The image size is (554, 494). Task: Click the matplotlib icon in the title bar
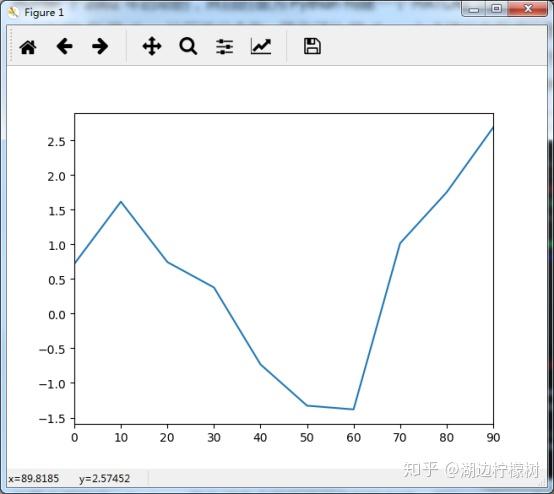click(x=13, y=12)
